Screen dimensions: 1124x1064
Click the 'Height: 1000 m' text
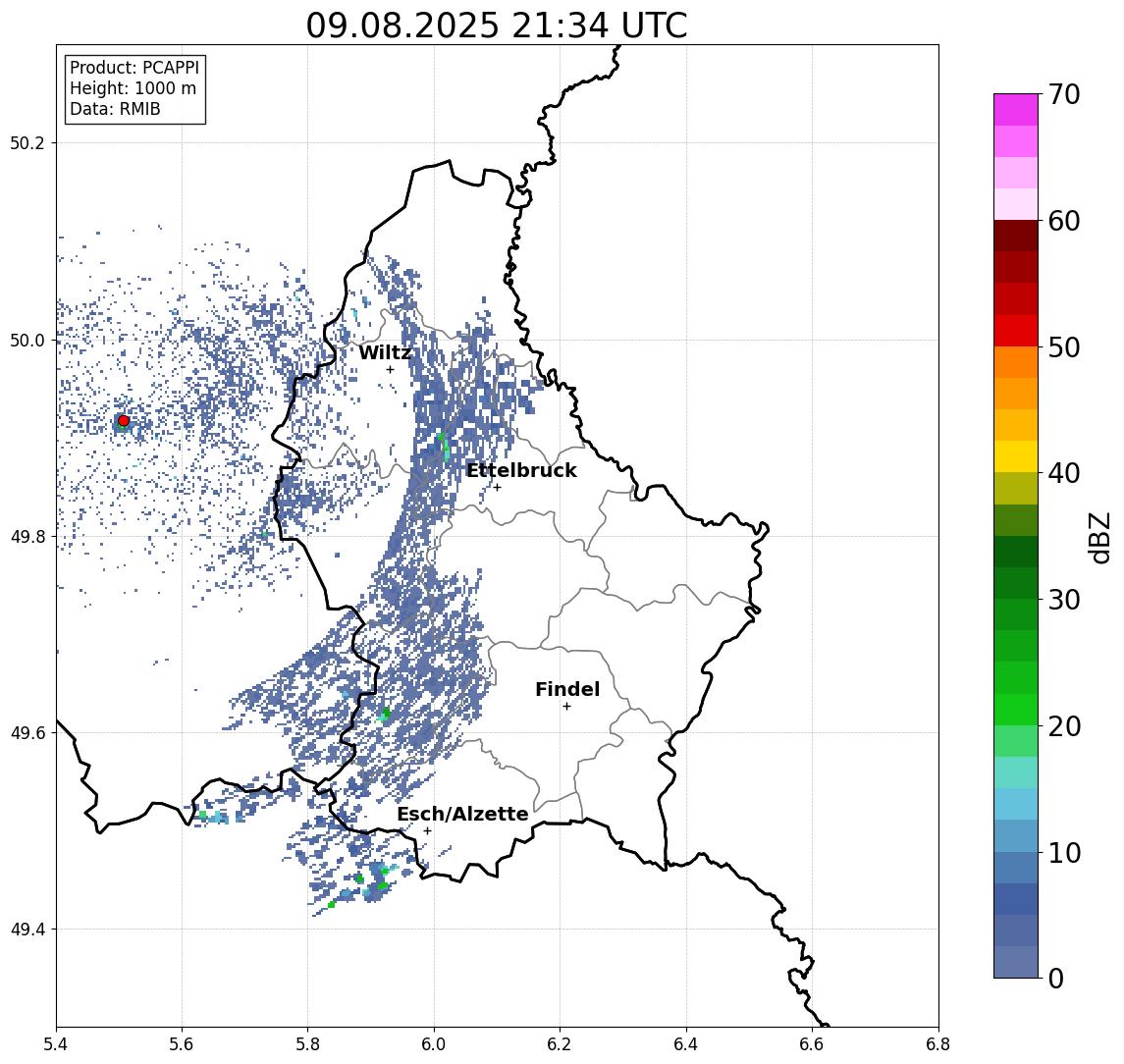(133, 88)
